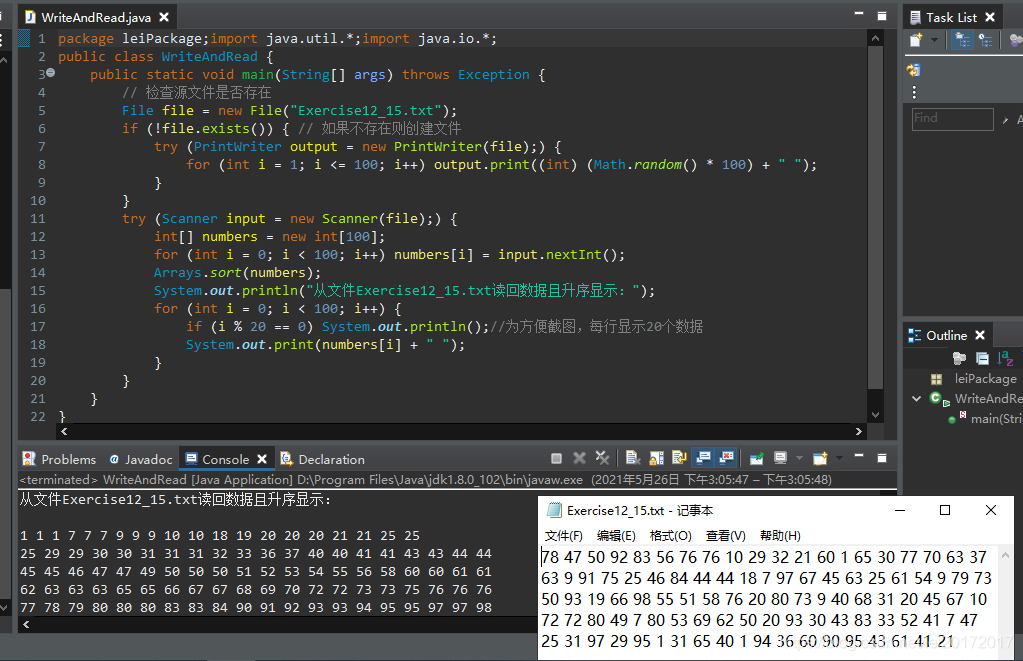Viewport: 1023px width, 661px height.
Task: Collapse main method fold marker at line 3
Action: (x=50, y=73)
